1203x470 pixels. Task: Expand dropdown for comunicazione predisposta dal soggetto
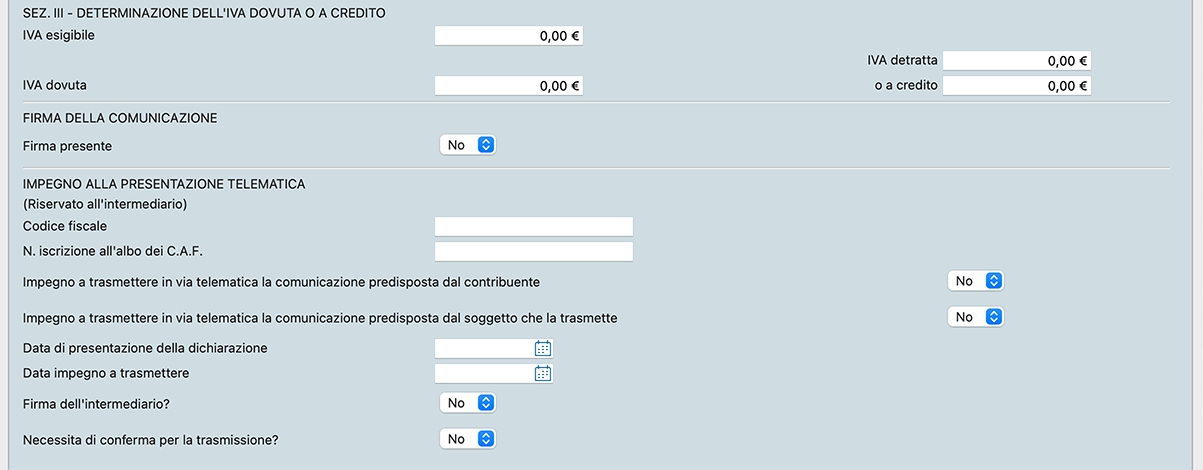(976, 317)
